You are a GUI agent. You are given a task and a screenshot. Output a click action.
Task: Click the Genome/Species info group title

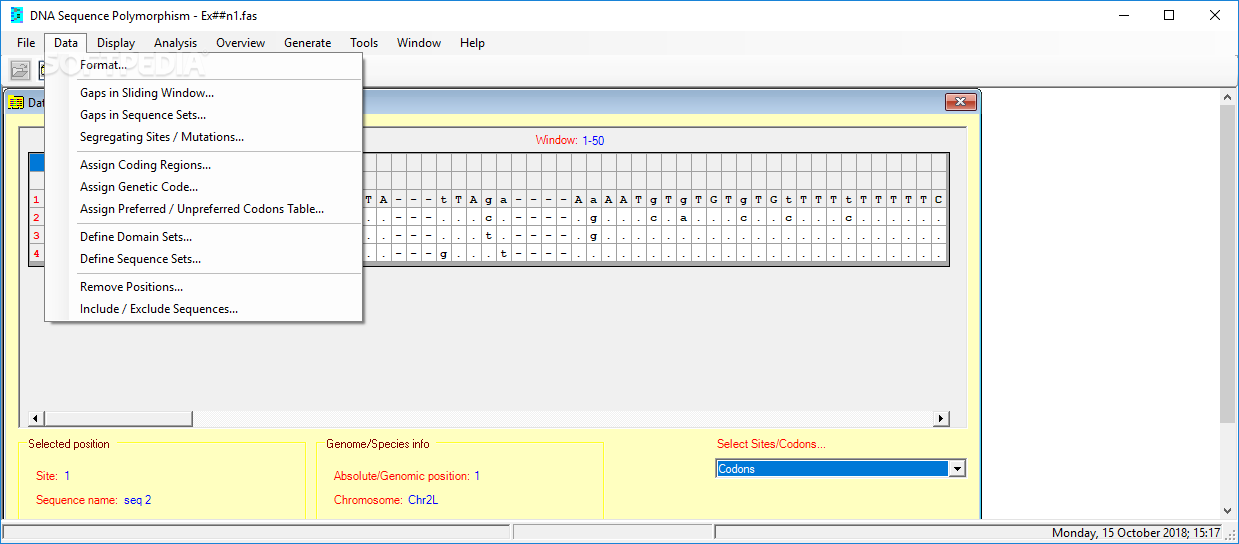point(378,444)
